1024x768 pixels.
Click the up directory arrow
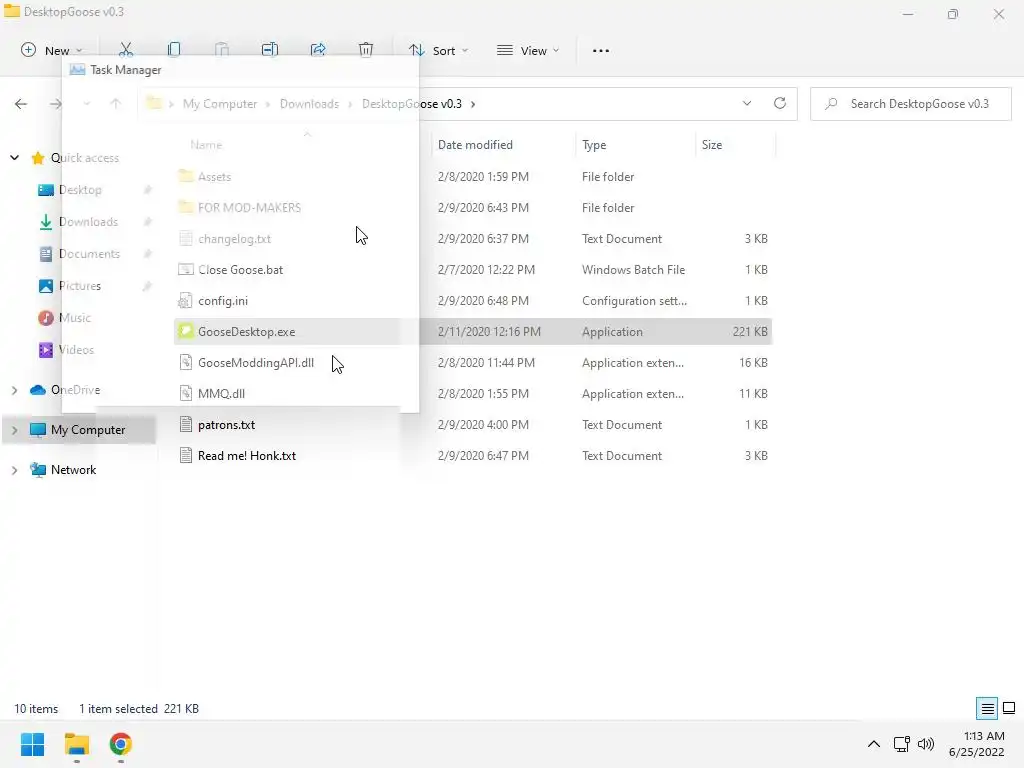point(116,104)
